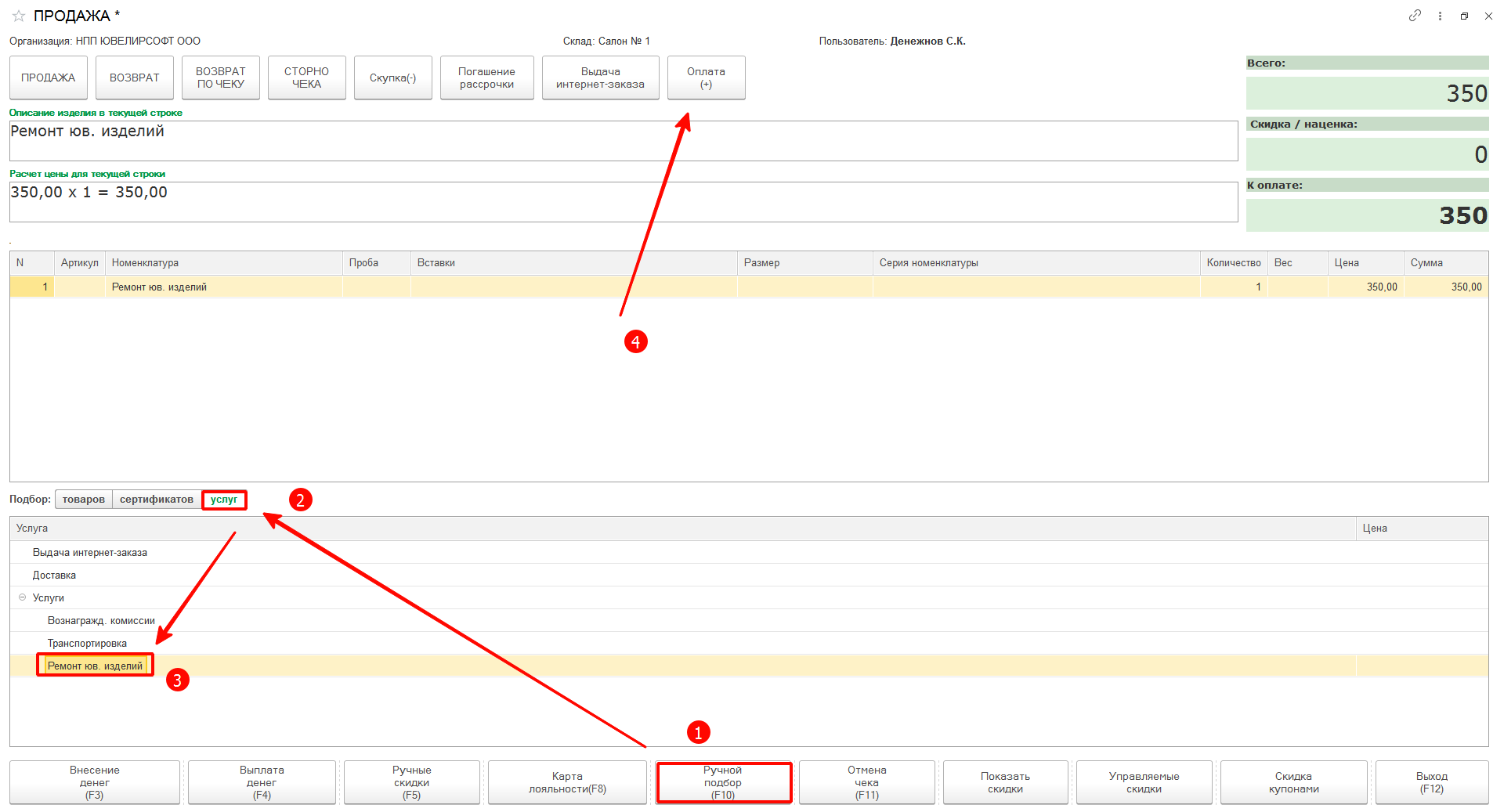Click the ПРОДАЖА mode button
Image resolution: width=1504 pixels, height=812 pixels.
click(49, 78)
